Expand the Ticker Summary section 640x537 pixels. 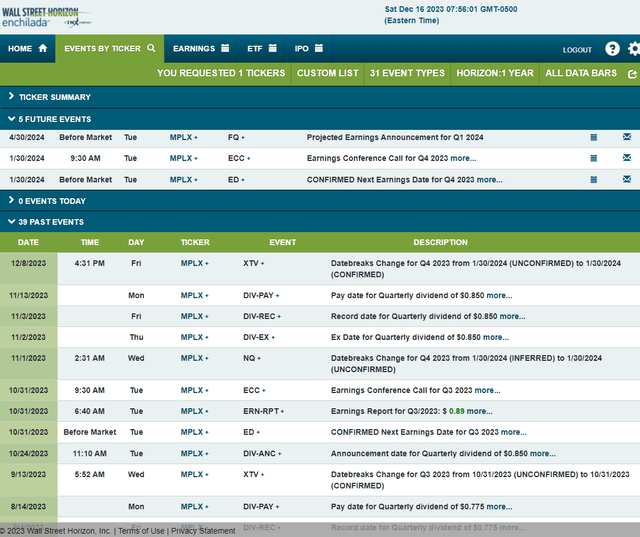320,97
